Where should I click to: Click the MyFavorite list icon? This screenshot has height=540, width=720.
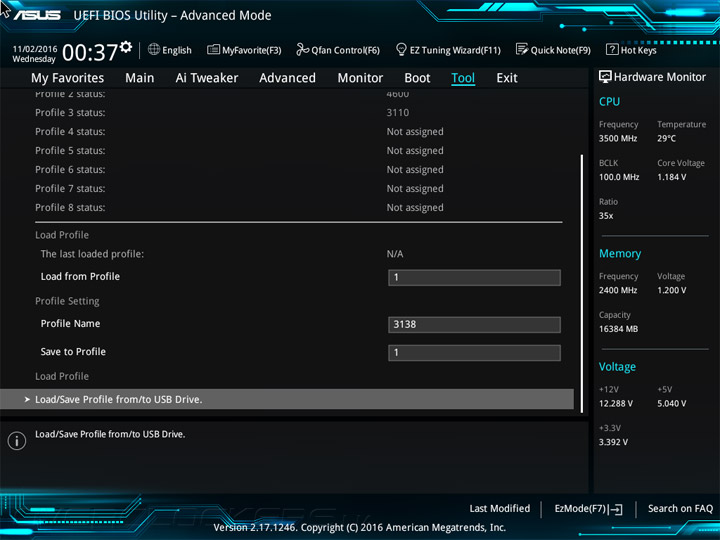213,50
